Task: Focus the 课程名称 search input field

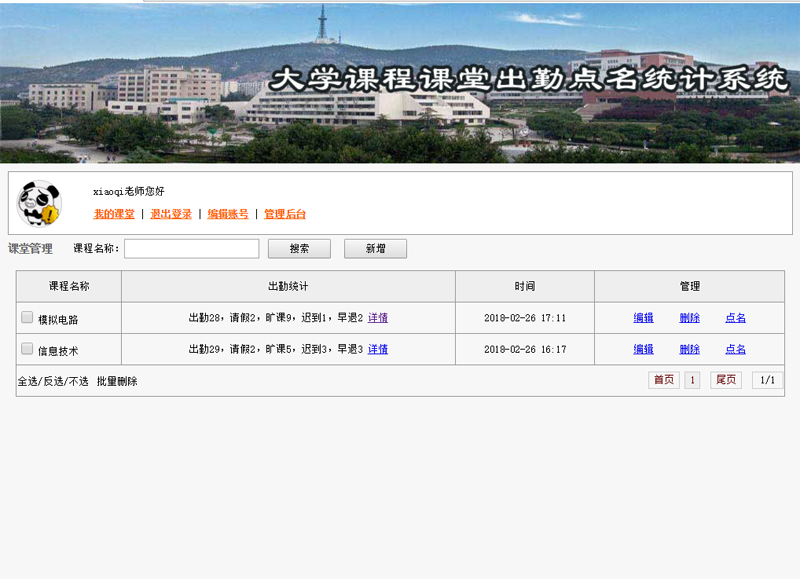Action: (x=192, y=249)
